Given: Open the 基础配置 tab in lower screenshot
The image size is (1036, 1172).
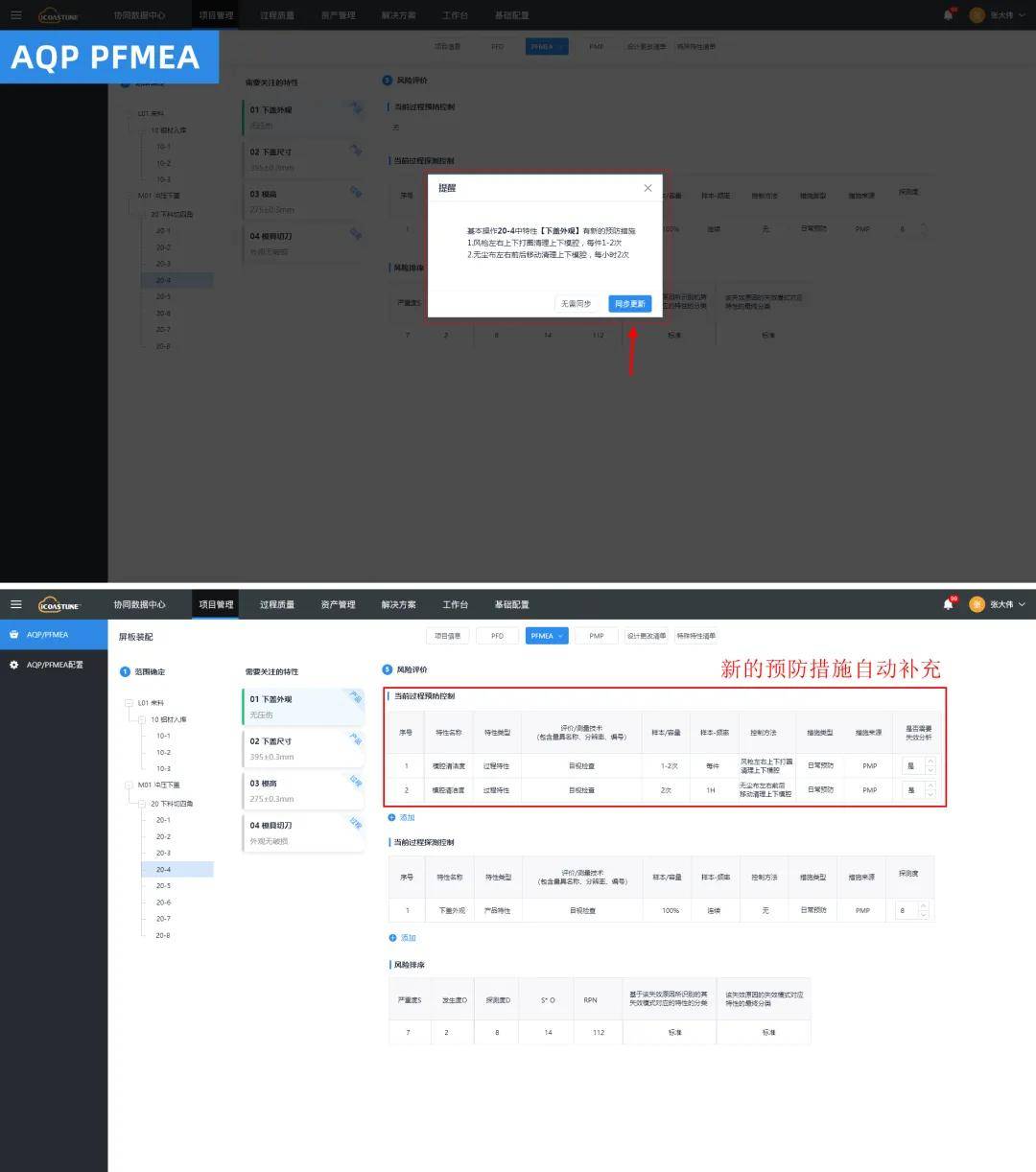Looking at the screenshot, I should [x=511, y=604].
